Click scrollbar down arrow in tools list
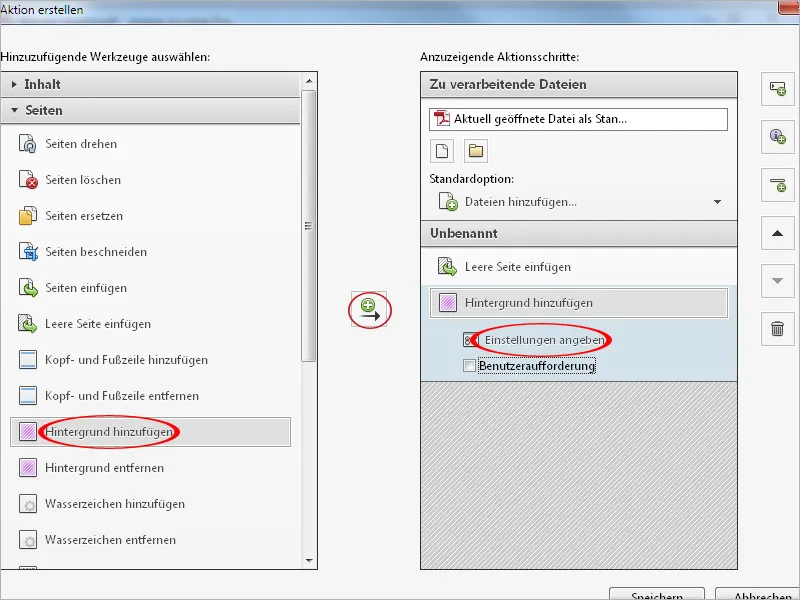This screenshot has width=800, height=600. click(x=309, y=561)
